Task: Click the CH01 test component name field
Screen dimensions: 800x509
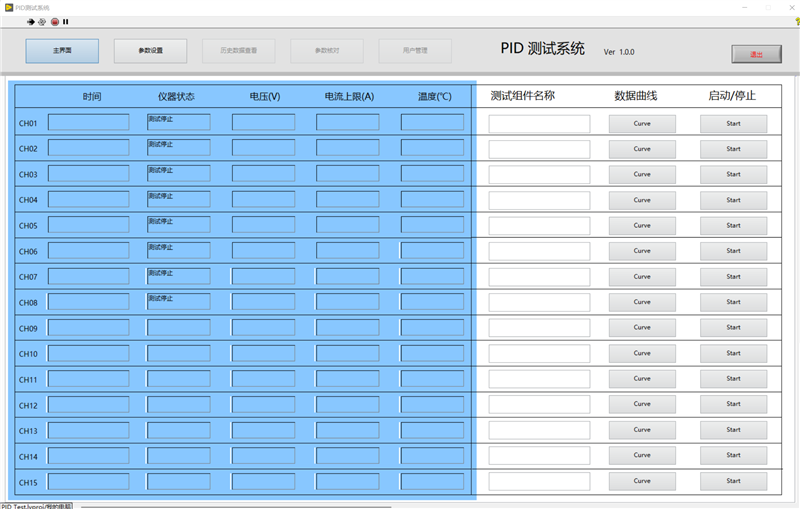Action: coord(539,124)
